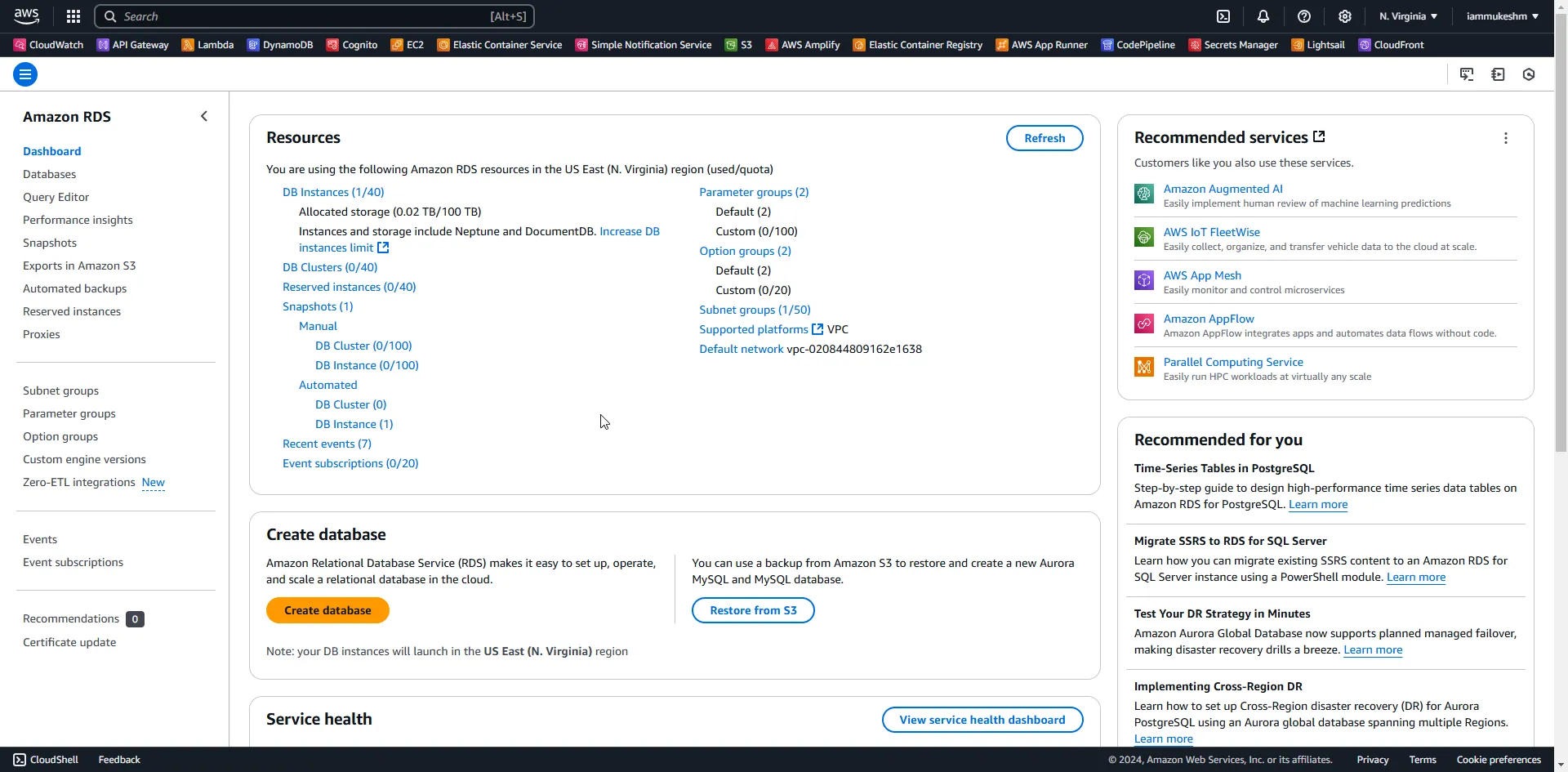The image size is (1568, 772).
Task: Open the Lambda service shortcut
Action: (x=207, y=45)
